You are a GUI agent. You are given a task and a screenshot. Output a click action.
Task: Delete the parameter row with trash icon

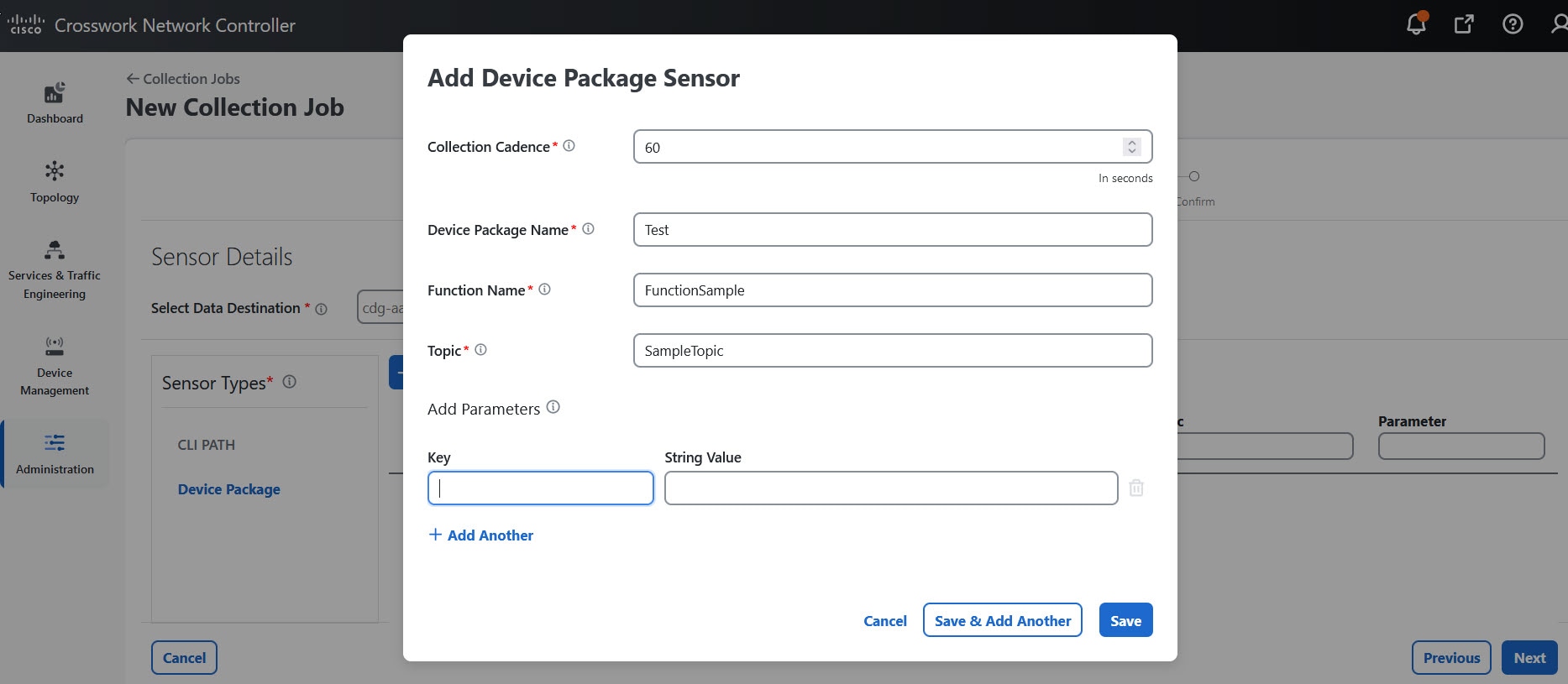pyautogui.click(x=1136, y=488)
